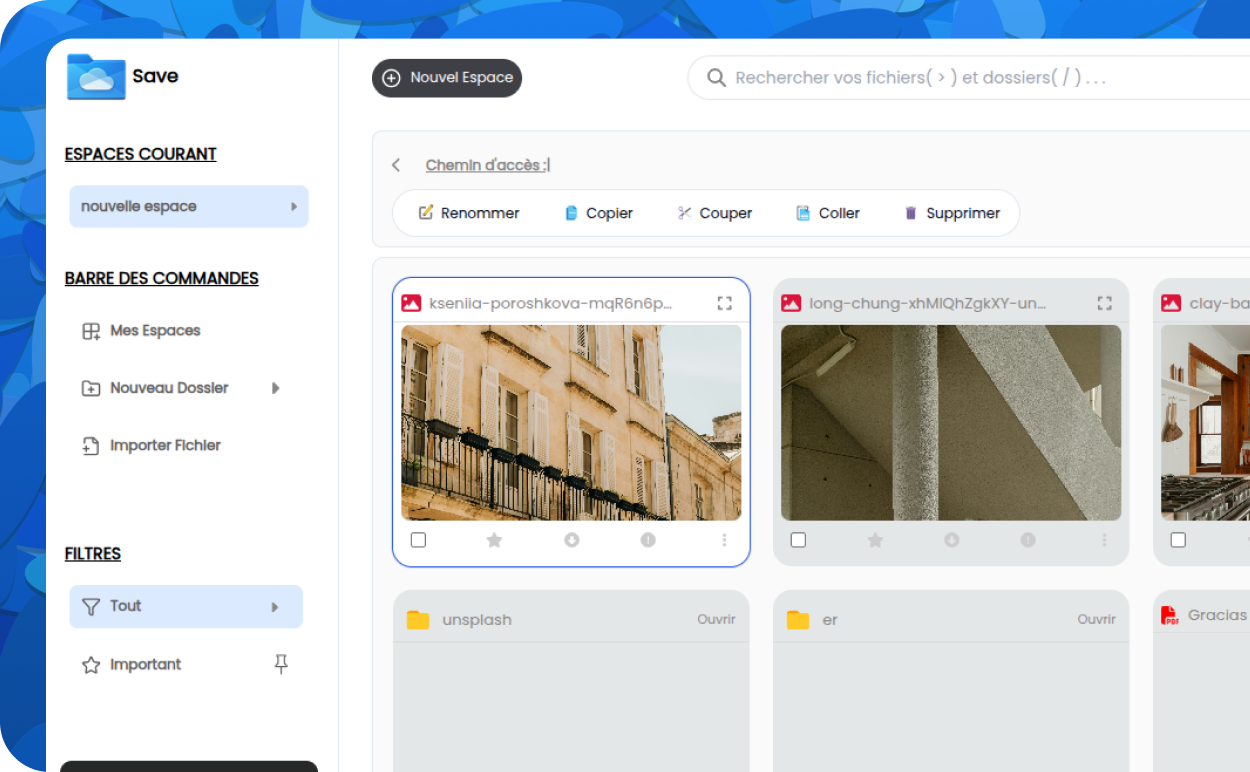This screenshot has width=1250, height=772.
Task: Click the Importer Fichier file icon
Action: pyautogui.click(x=91, y=446)
